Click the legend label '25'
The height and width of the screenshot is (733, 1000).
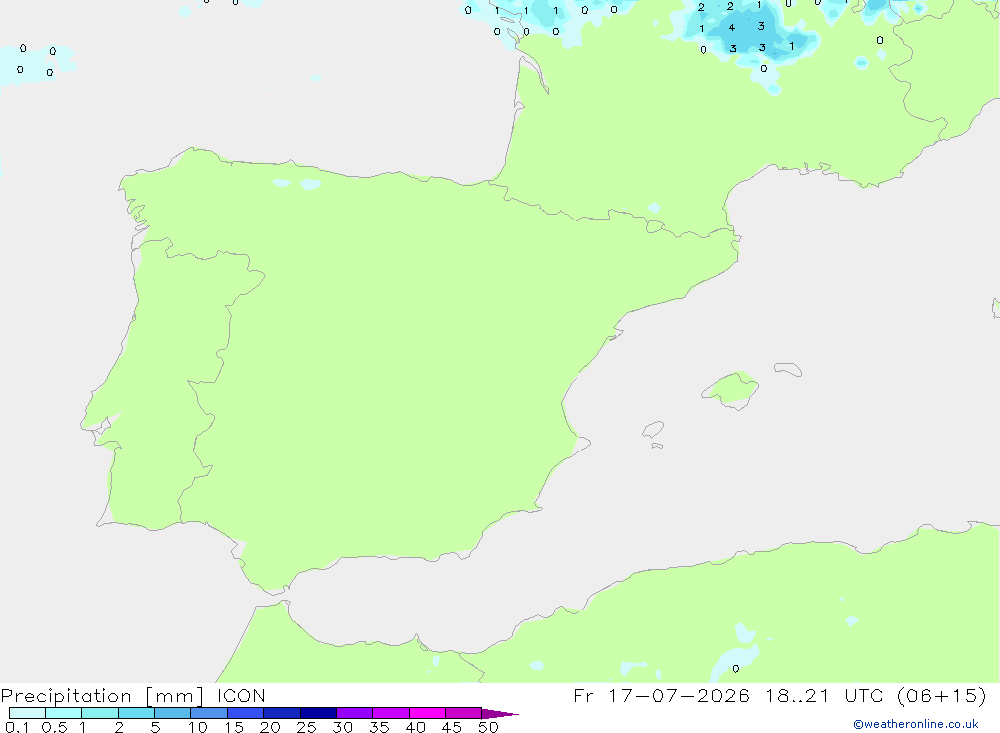[306, 727]
